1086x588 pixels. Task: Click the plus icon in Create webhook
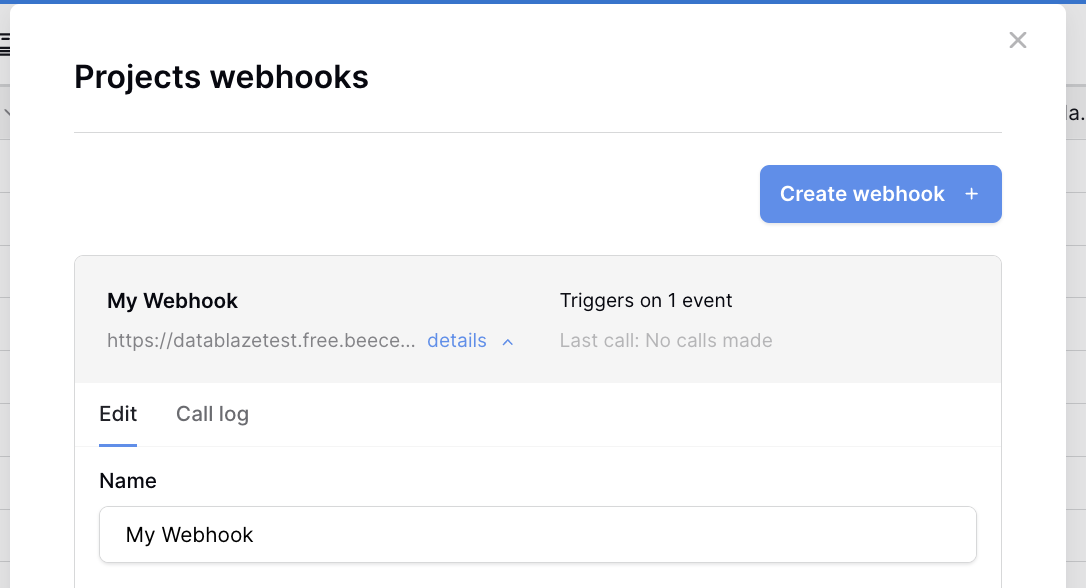[971, 194]
